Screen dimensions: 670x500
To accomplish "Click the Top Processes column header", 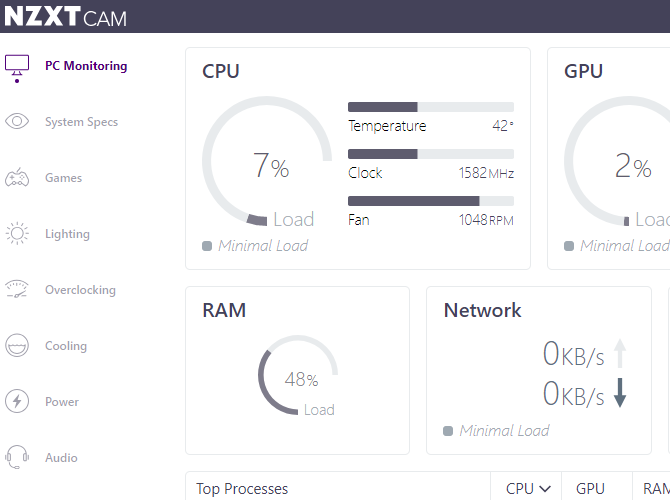I will [242, 488].
